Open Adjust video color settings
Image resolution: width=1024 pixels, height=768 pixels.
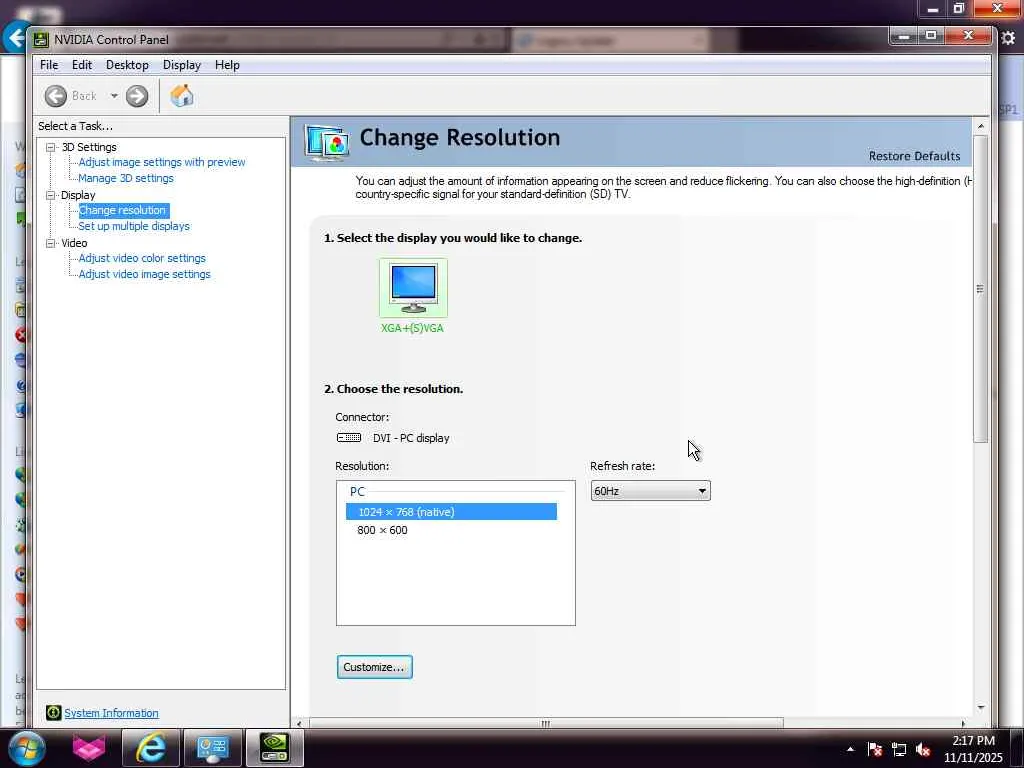pos(142,258)
